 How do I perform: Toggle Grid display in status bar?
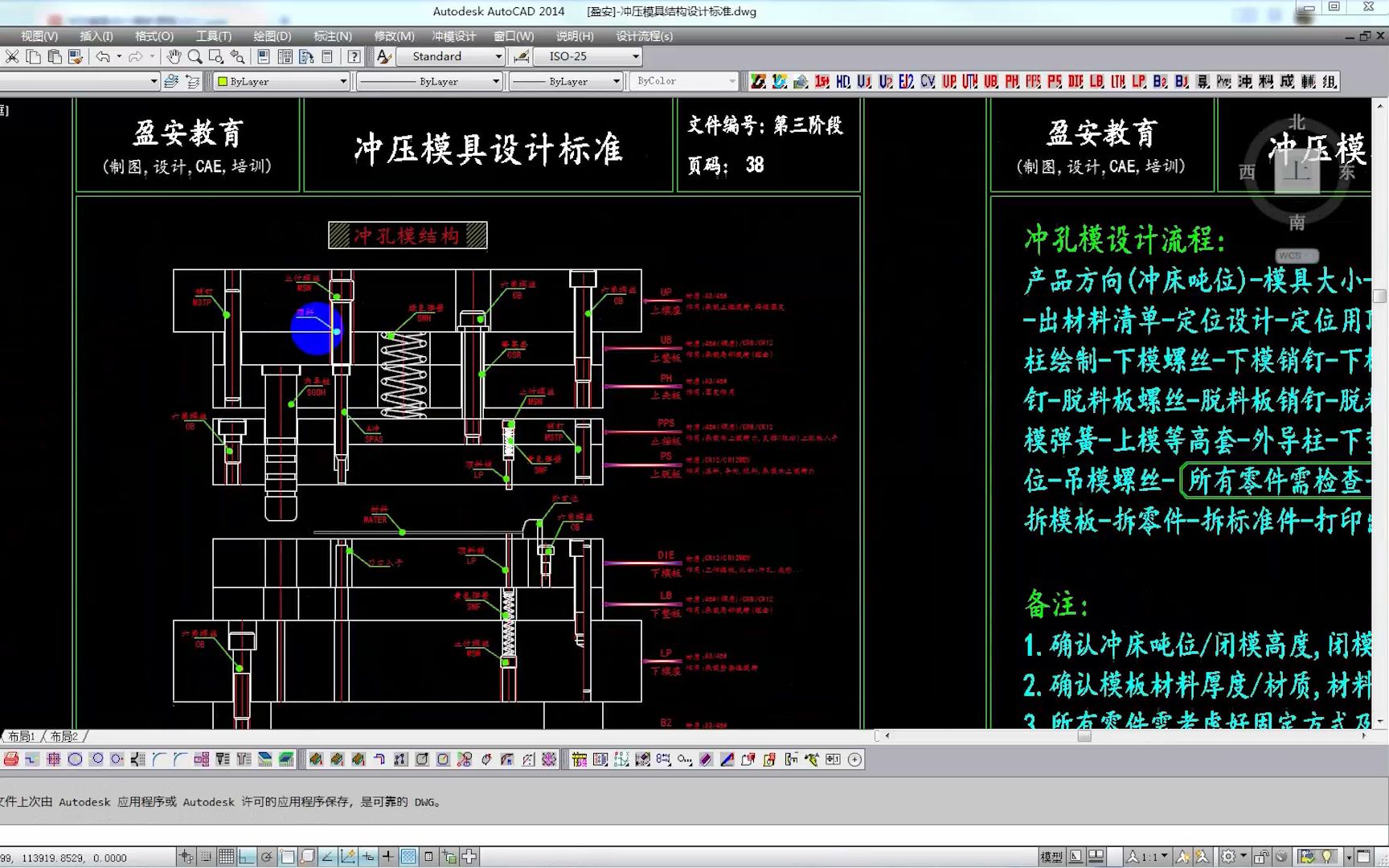[x=227, y=856]
